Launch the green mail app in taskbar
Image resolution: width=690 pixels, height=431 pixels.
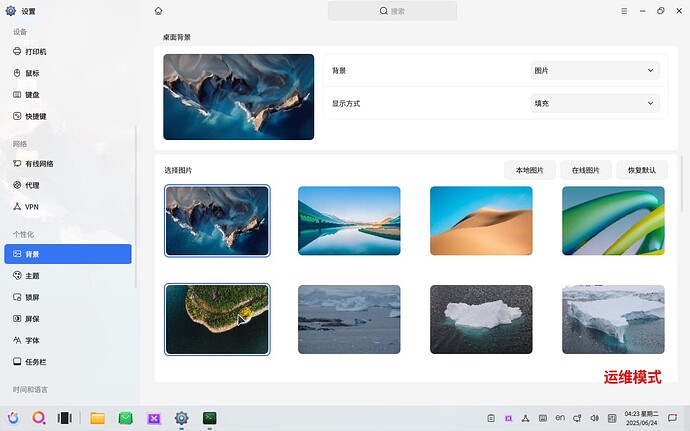click(x=126, y=418)
